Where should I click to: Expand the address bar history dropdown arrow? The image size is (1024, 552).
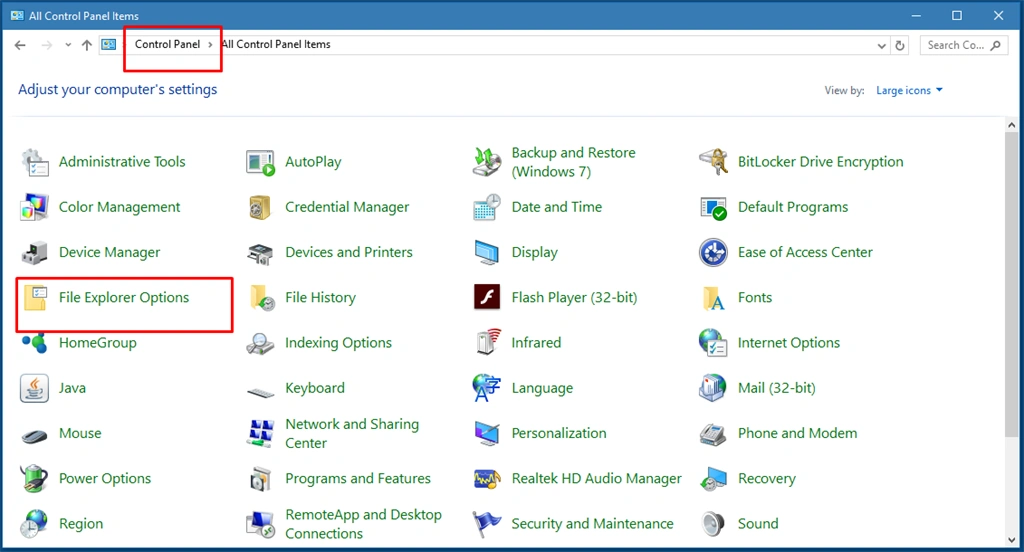882,46
